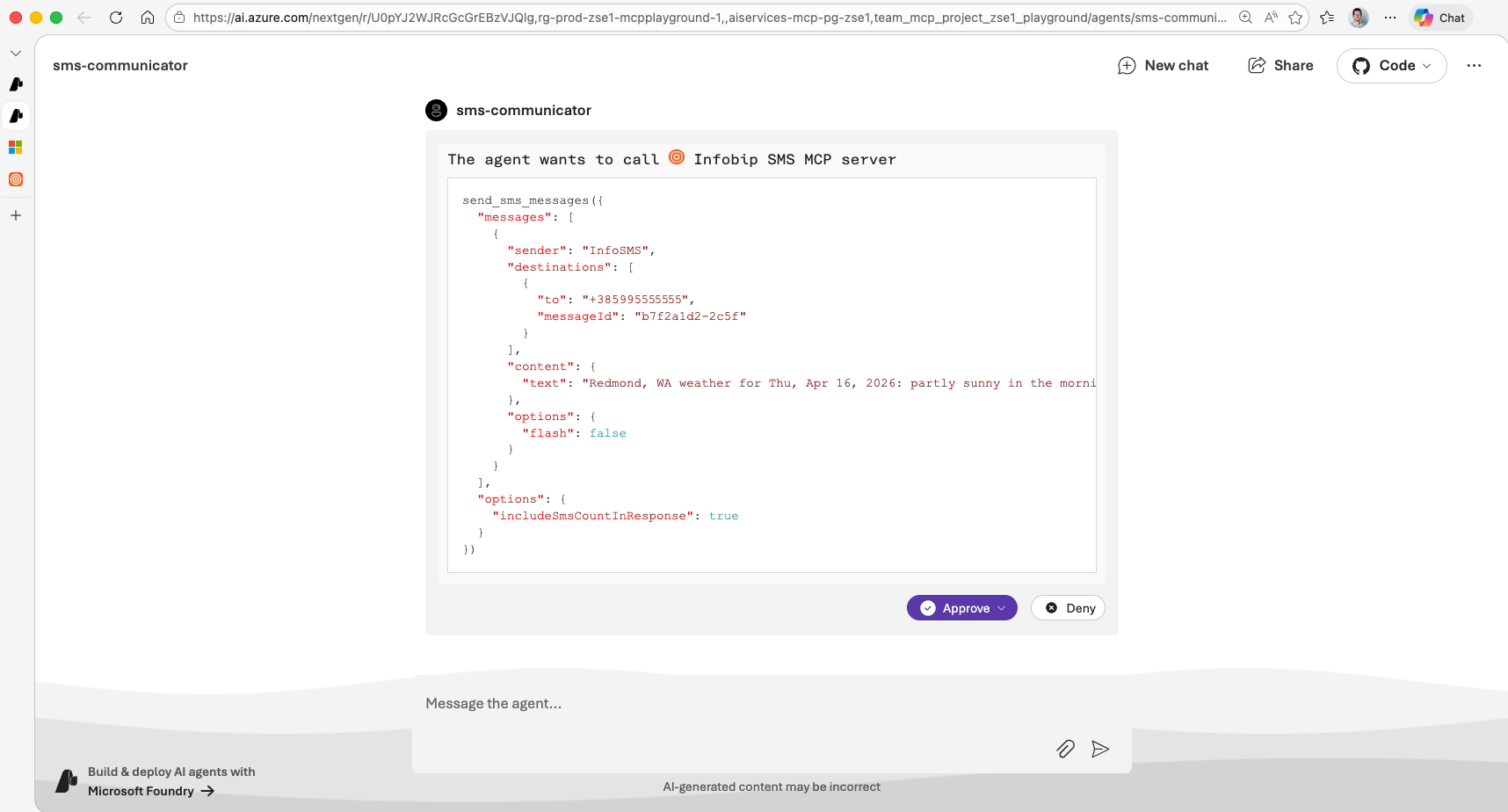Click the lock site info icon

(179, 18)
